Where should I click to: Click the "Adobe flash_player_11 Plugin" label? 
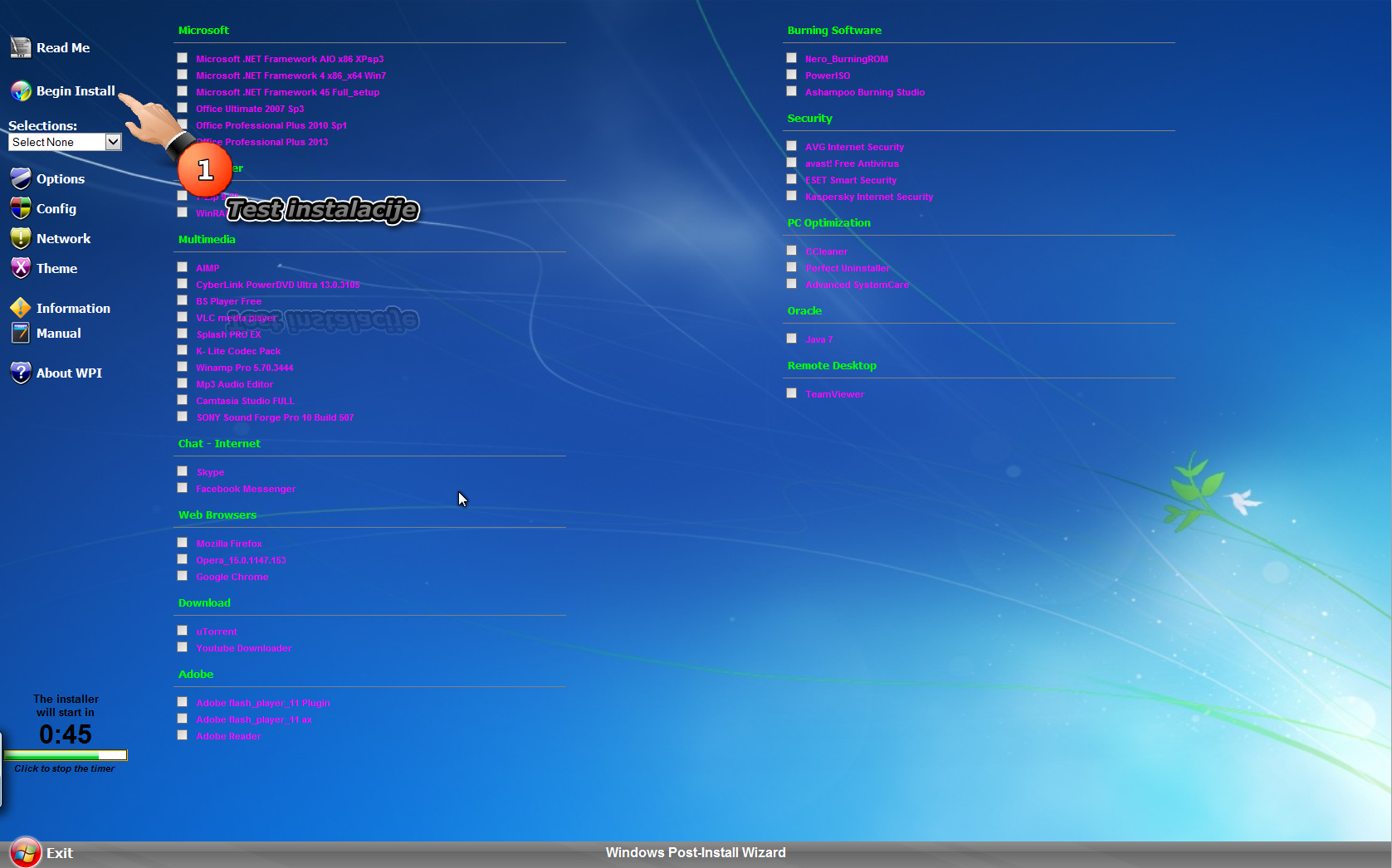tap(263, 703)
